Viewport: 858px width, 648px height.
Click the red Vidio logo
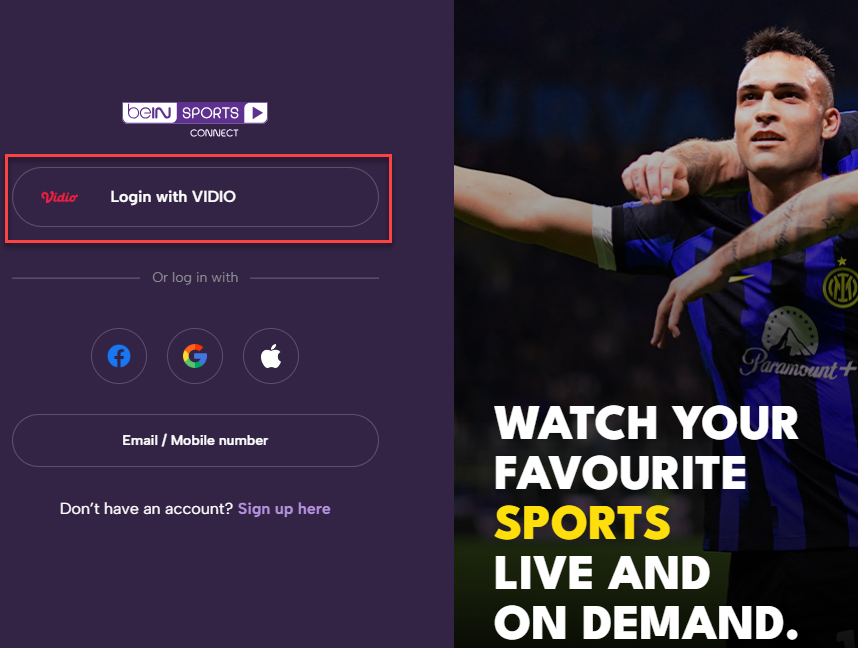coord(60,197)
